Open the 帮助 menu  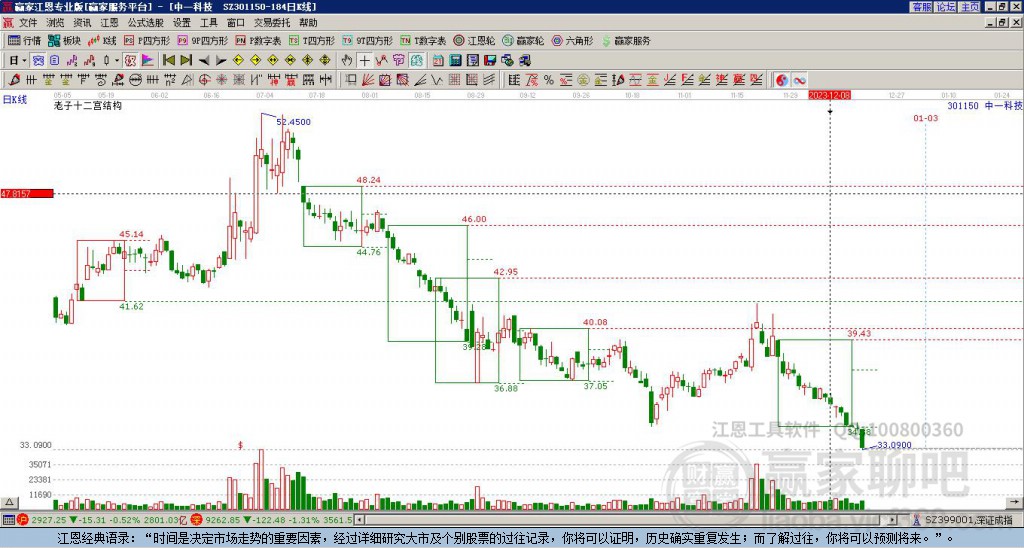pos(308,23)
